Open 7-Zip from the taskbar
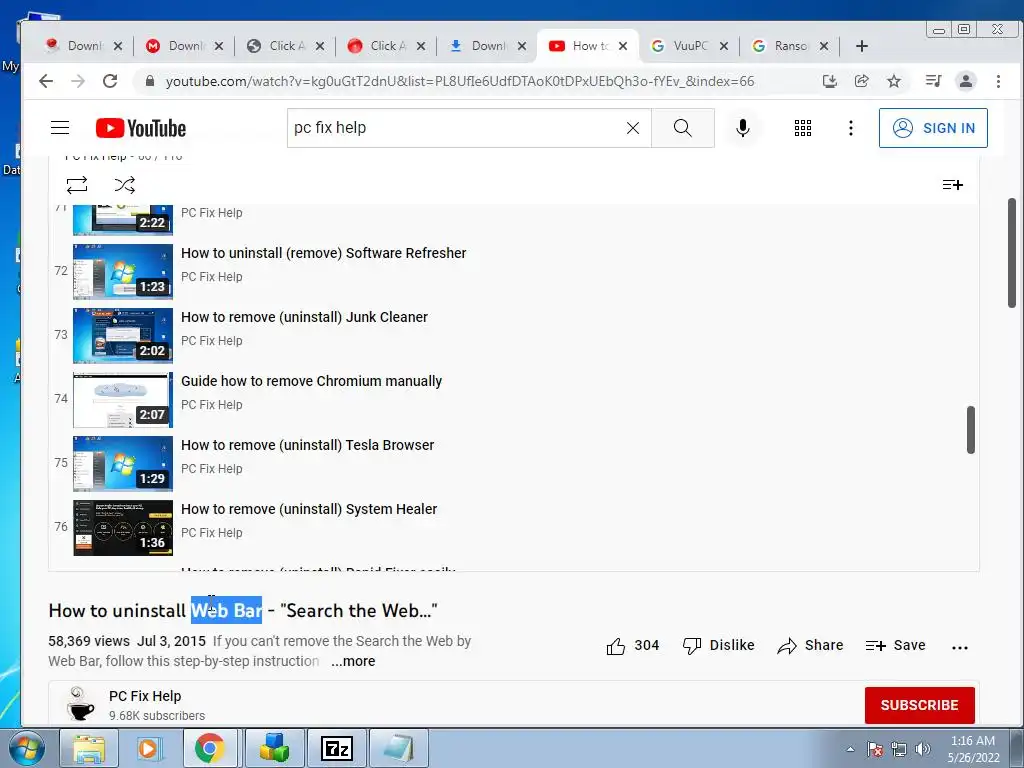 coord(337,748)
